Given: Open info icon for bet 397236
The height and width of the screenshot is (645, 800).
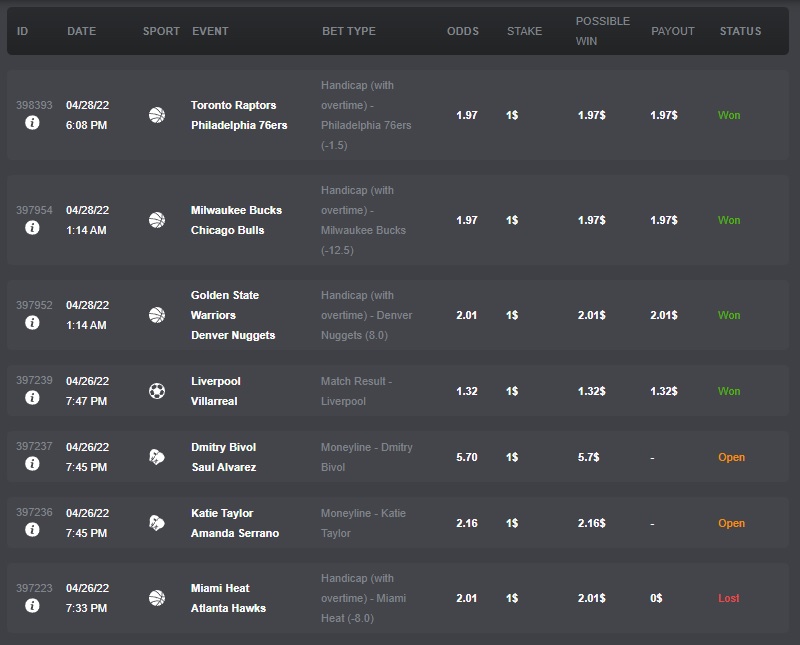Looking at the screenshot, I should click(32, 530).
